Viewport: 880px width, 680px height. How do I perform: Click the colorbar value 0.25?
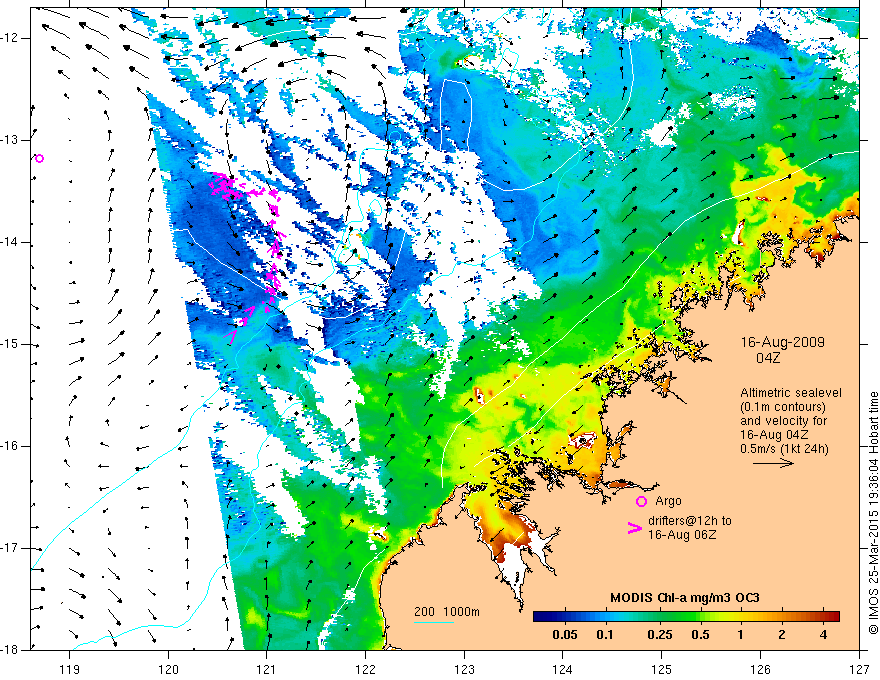click(x=659, y=635)
